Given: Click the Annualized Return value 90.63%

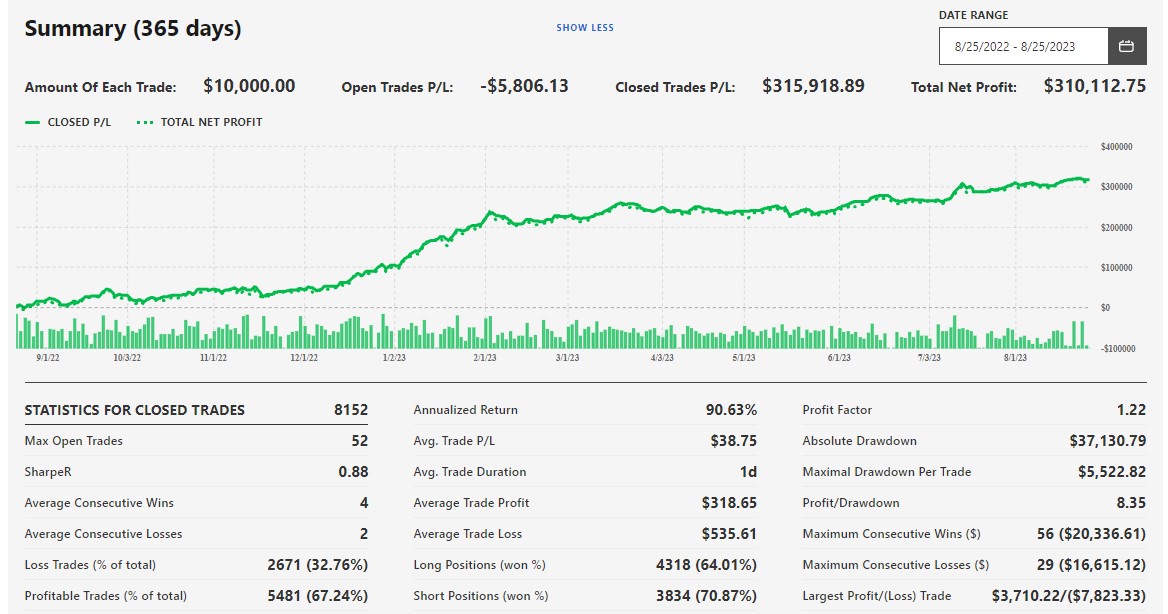Looking at the screenshot, I should click(x=731, y=410).
